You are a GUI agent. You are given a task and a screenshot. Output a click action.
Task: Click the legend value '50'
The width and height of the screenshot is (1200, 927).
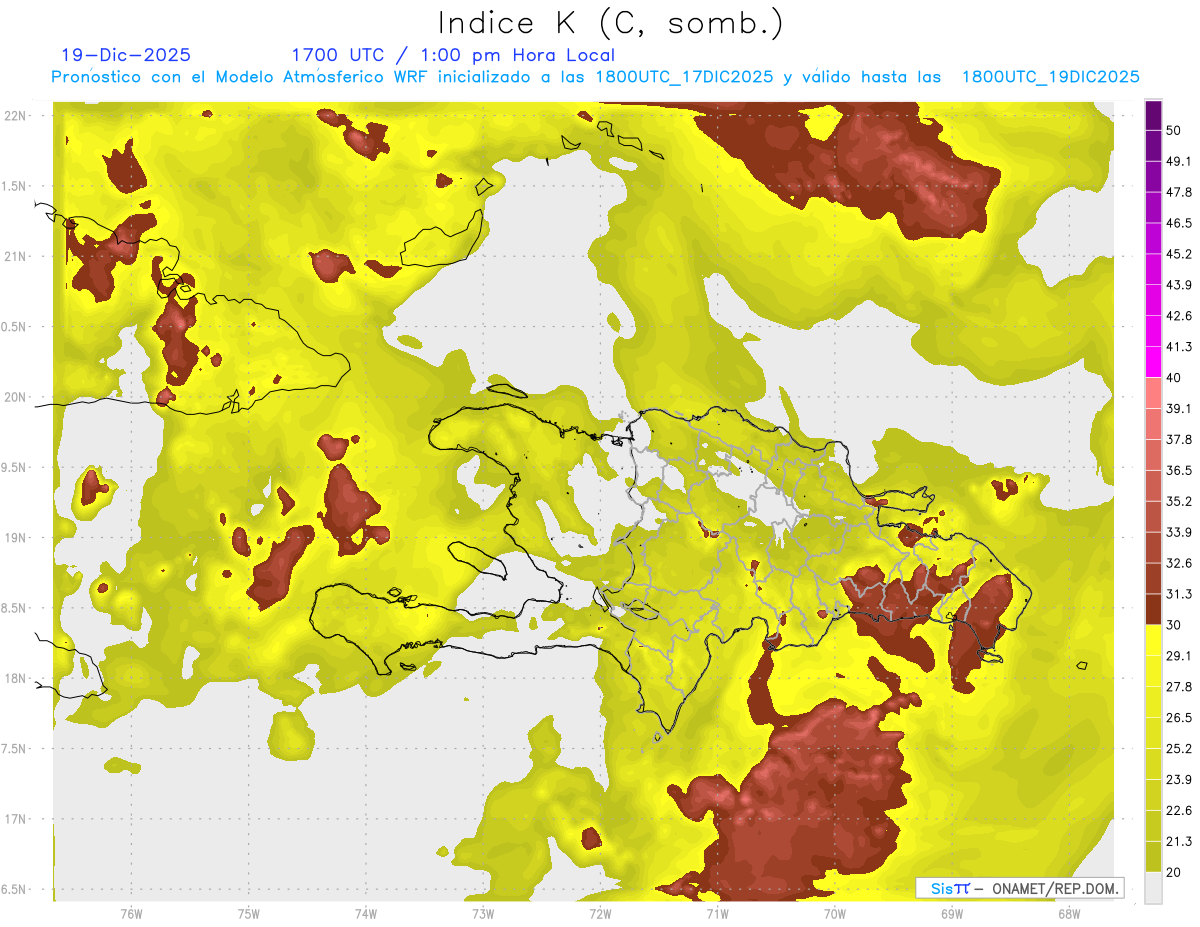(x=1174, y=130)
